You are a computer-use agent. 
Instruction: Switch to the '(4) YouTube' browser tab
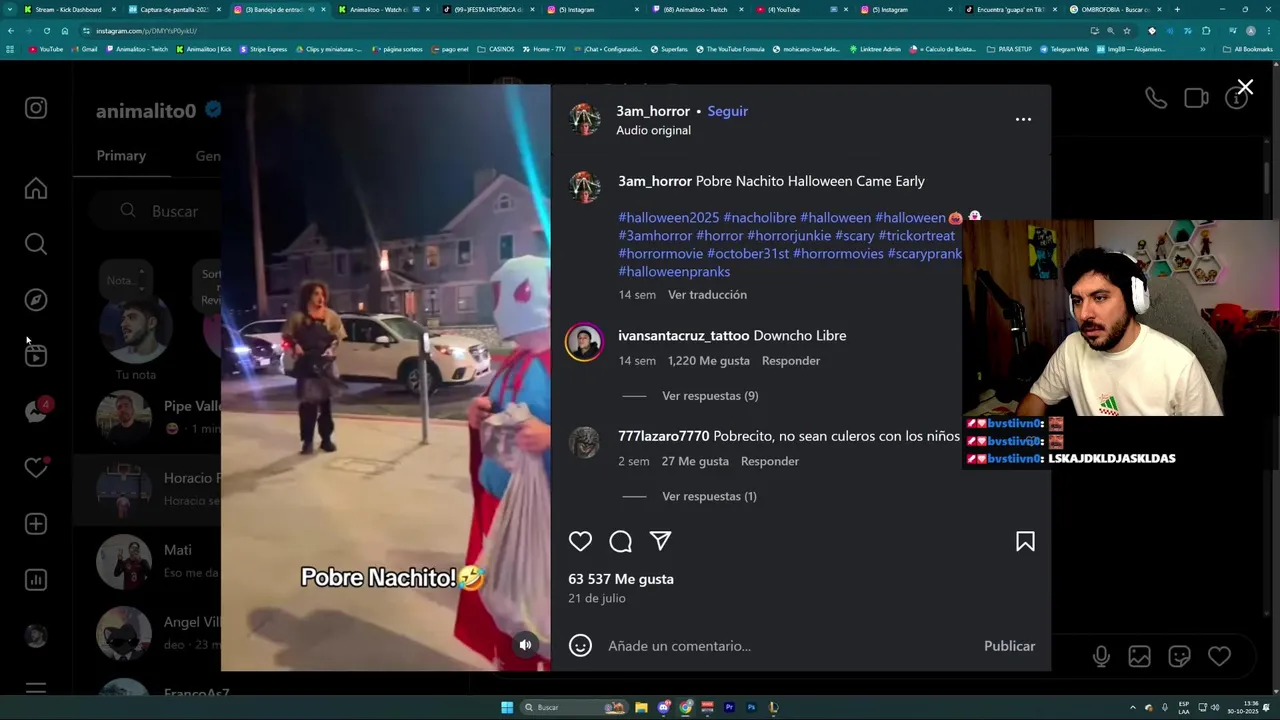784,9
